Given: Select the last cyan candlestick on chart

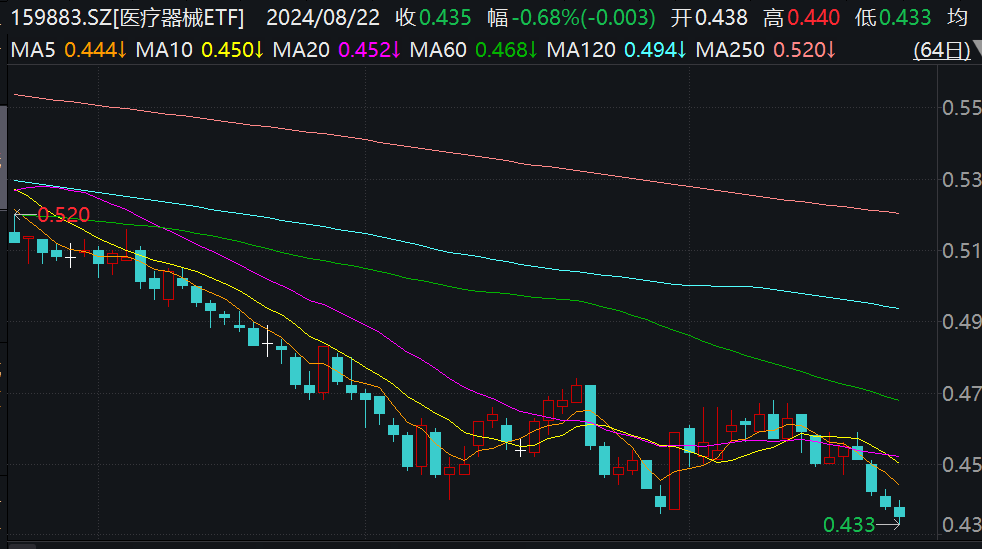Looking at the screenshot, I should [x=899, y=510].
